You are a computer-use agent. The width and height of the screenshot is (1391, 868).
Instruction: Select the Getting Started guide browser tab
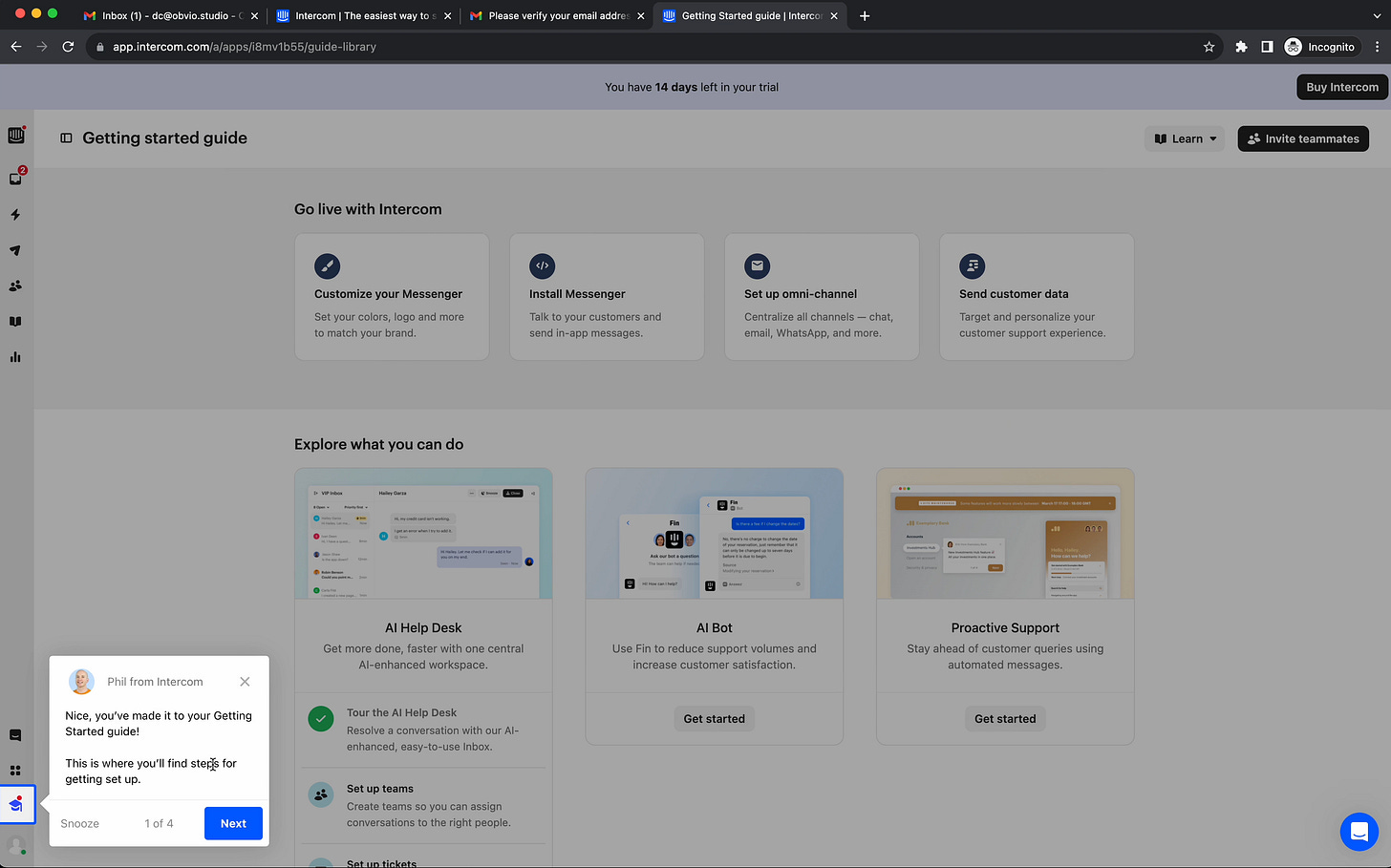pyautogui.click(x=750, y=16)
